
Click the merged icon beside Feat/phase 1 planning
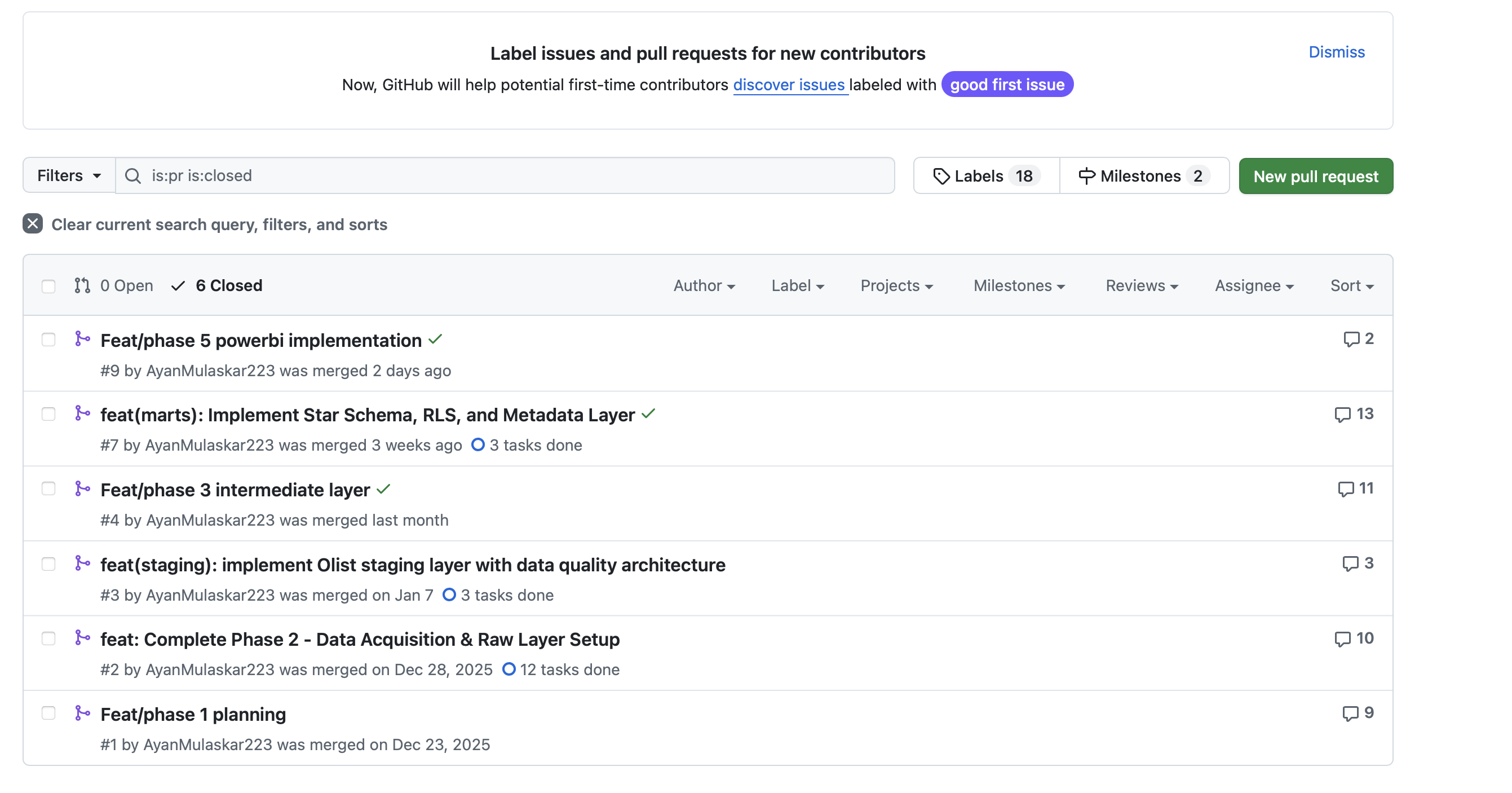83,713
